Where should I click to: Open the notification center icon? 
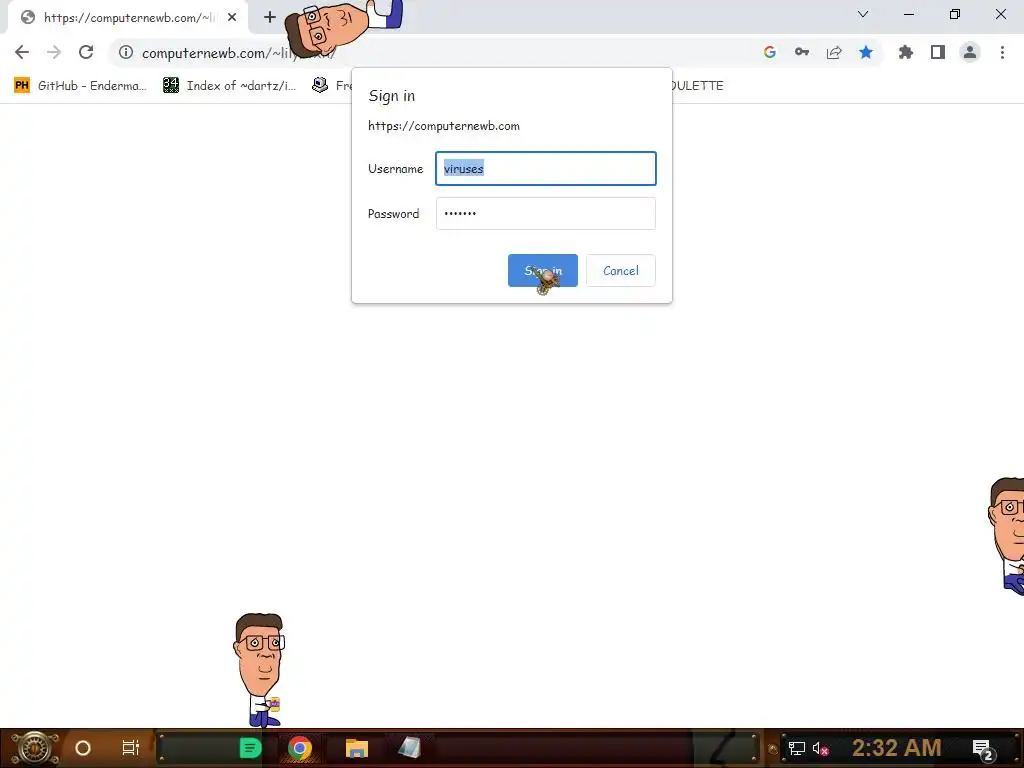click(984, 749)
